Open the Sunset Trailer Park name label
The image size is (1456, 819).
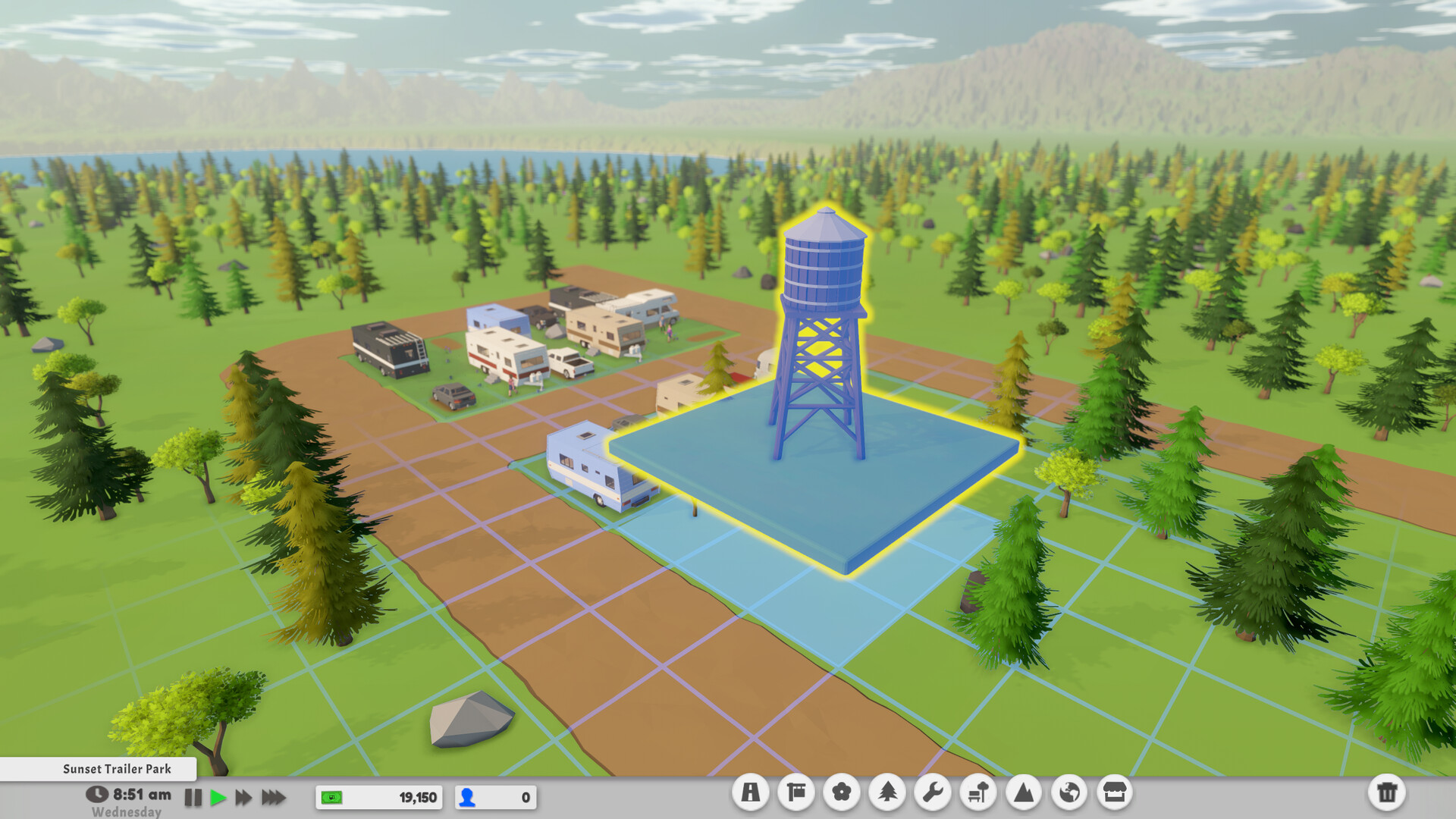(x=118, y=769)
